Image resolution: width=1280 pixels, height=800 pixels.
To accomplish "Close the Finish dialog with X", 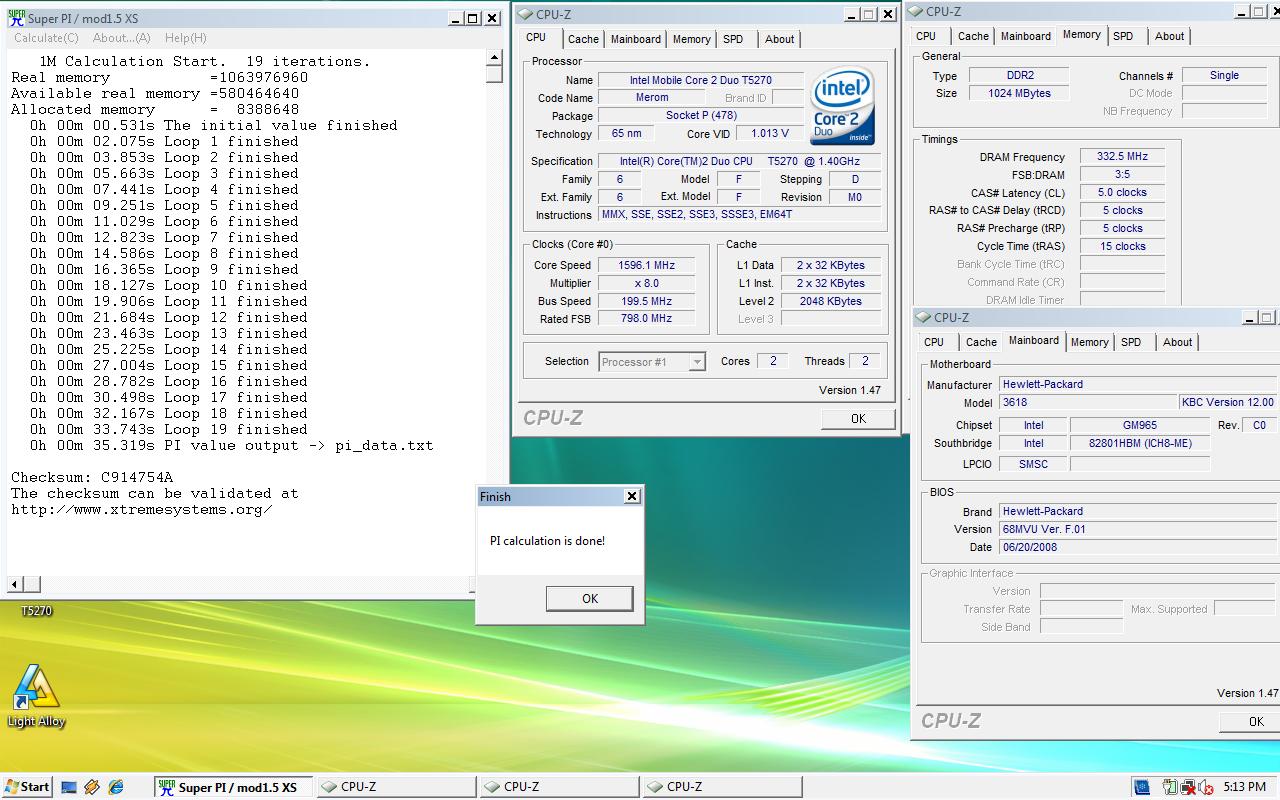I will (x=631, y=496).
